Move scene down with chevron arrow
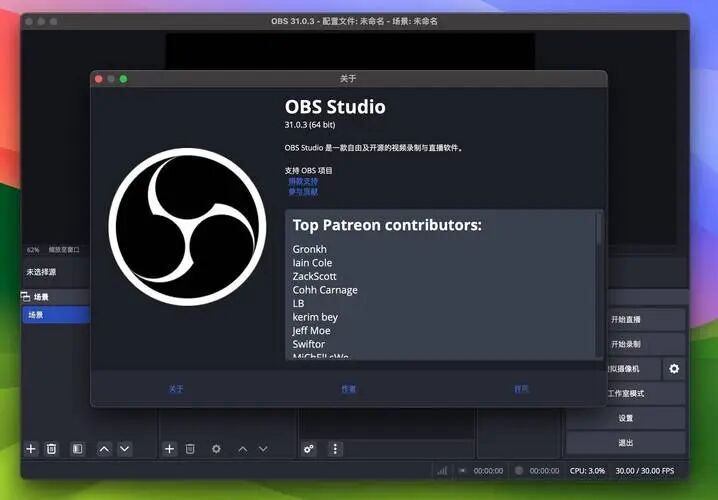718x500 pixels. pyautogui.click(x=125, y=449)
